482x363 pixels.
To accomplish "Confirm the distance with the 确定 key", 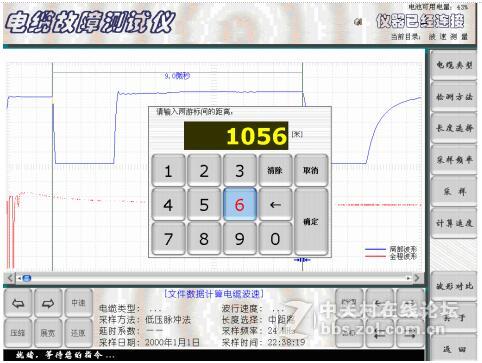I will (311, 222).
